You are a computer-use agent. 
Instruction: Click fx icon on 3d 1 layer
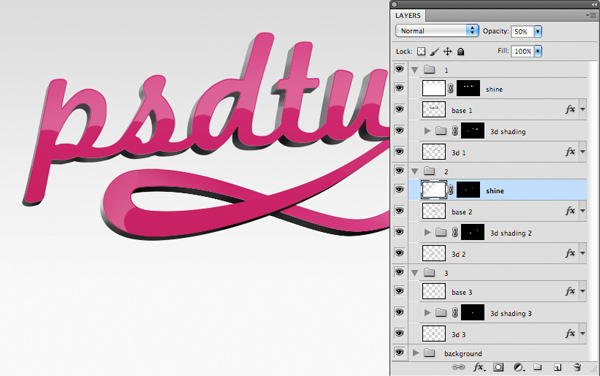570,152
